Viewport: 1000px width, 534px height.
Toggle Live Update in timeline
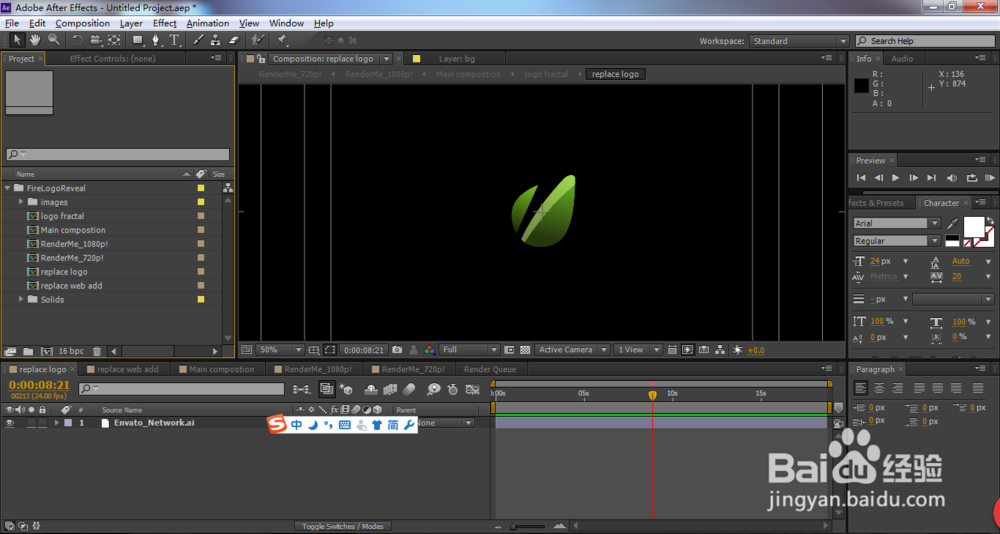[x=327, y=389]
